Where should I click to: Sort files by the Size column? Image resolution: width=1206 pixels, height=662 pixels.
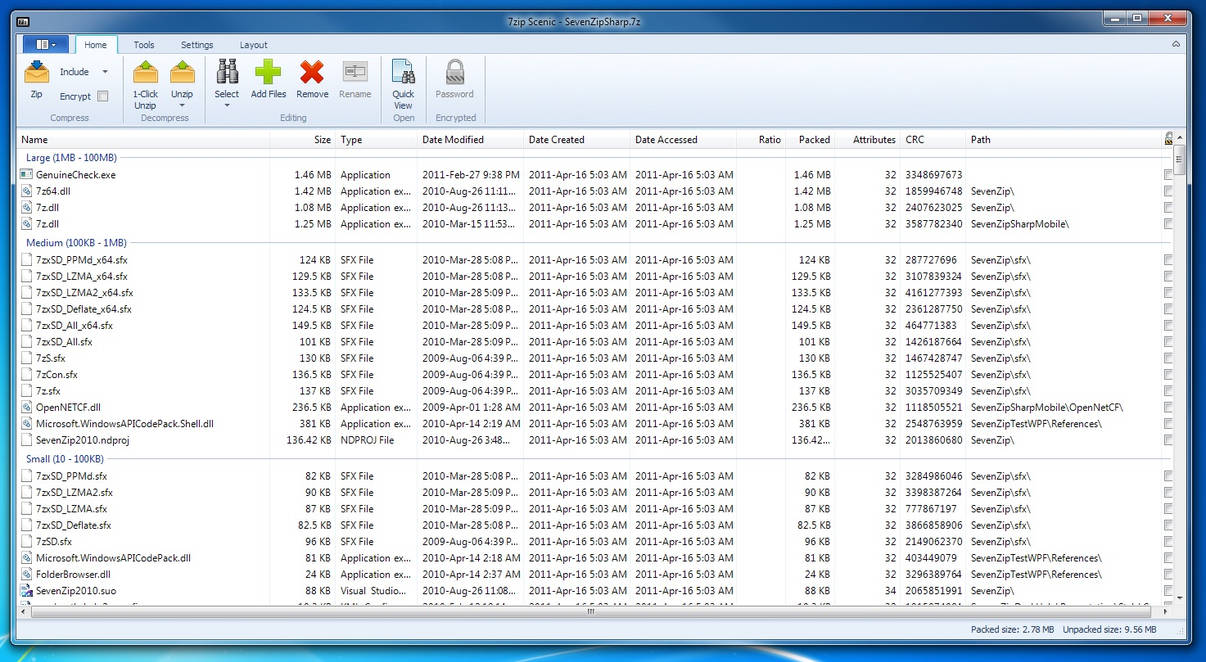[322, 139]
